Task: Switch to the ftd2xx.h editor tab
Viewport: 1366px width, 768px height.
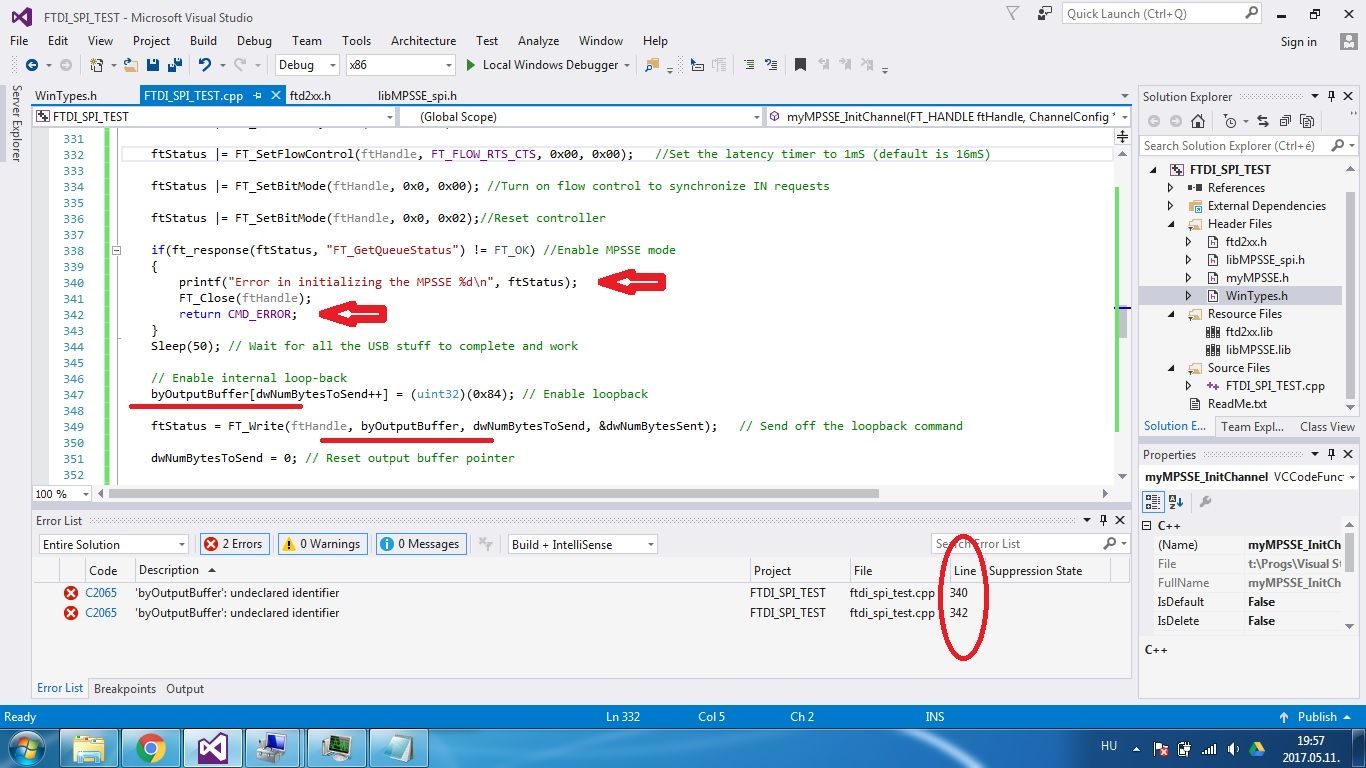Action: click(x=310, y=96)
